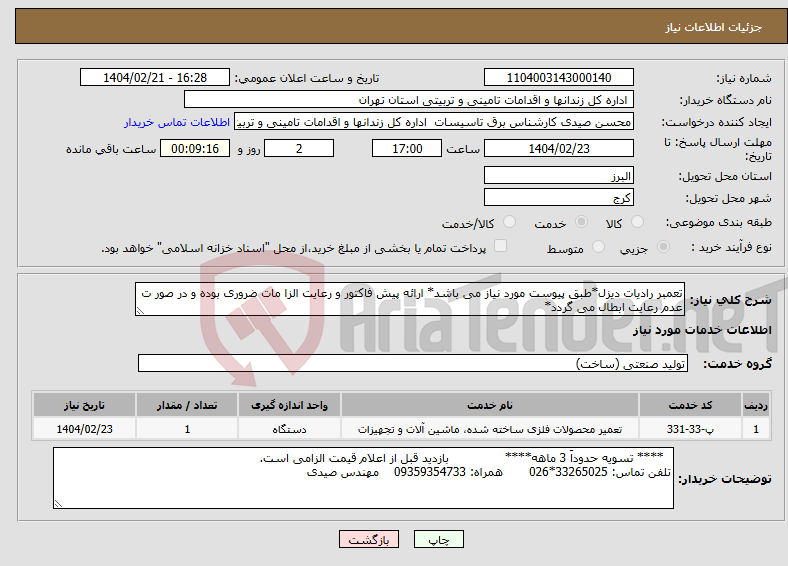Select the جزیی purchase type radio
This screenshot has width=788, height=566.
(663, 246)
